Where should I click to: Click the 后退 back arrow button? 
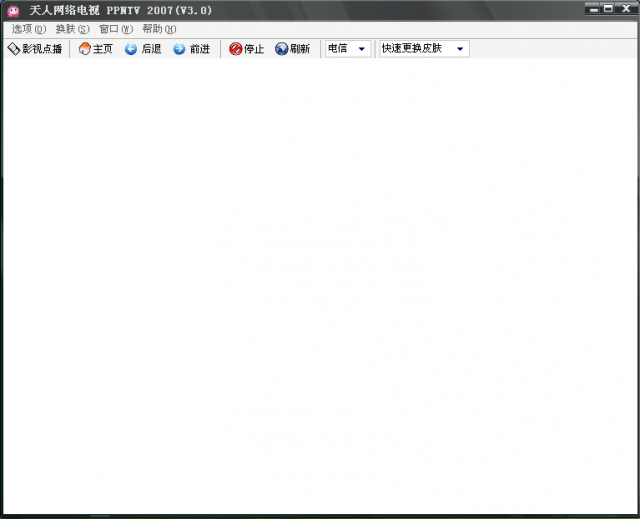coord(142,49)
